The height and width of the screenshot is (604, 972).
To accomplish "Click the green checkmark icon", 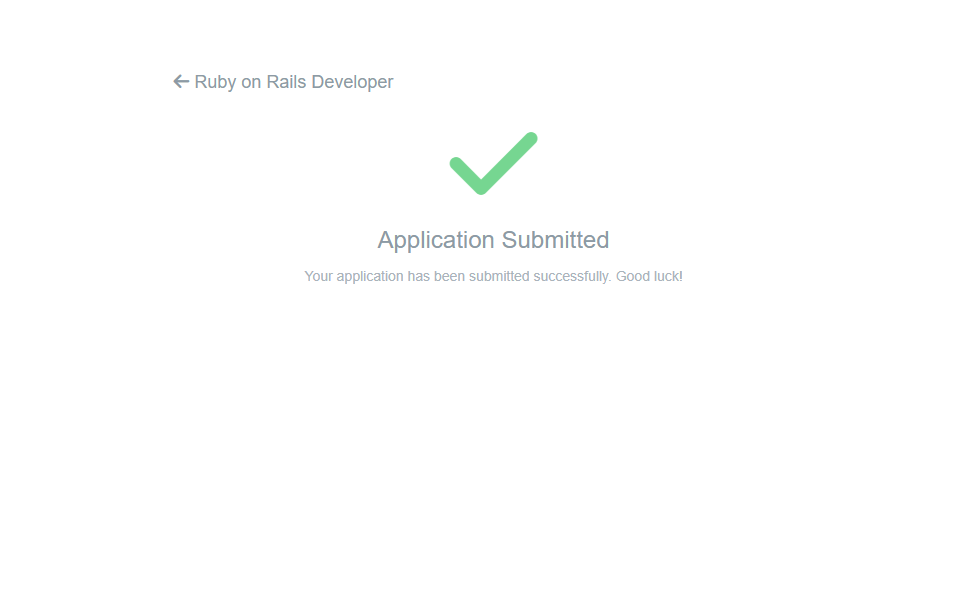I will click(493, 164).
